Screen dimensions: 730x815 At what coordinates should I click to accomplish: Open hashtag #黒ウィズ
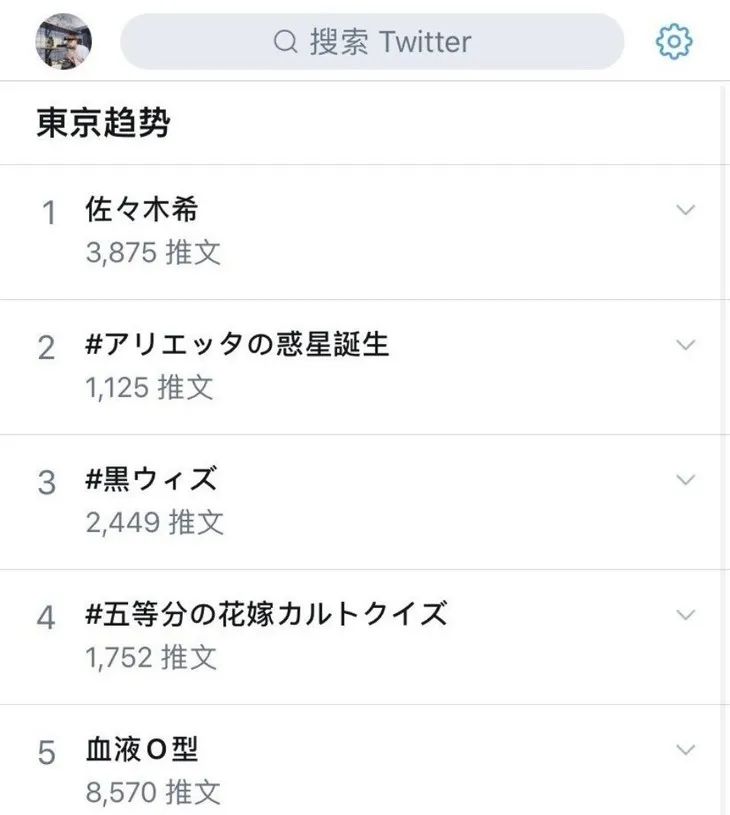tap(151, 479)
